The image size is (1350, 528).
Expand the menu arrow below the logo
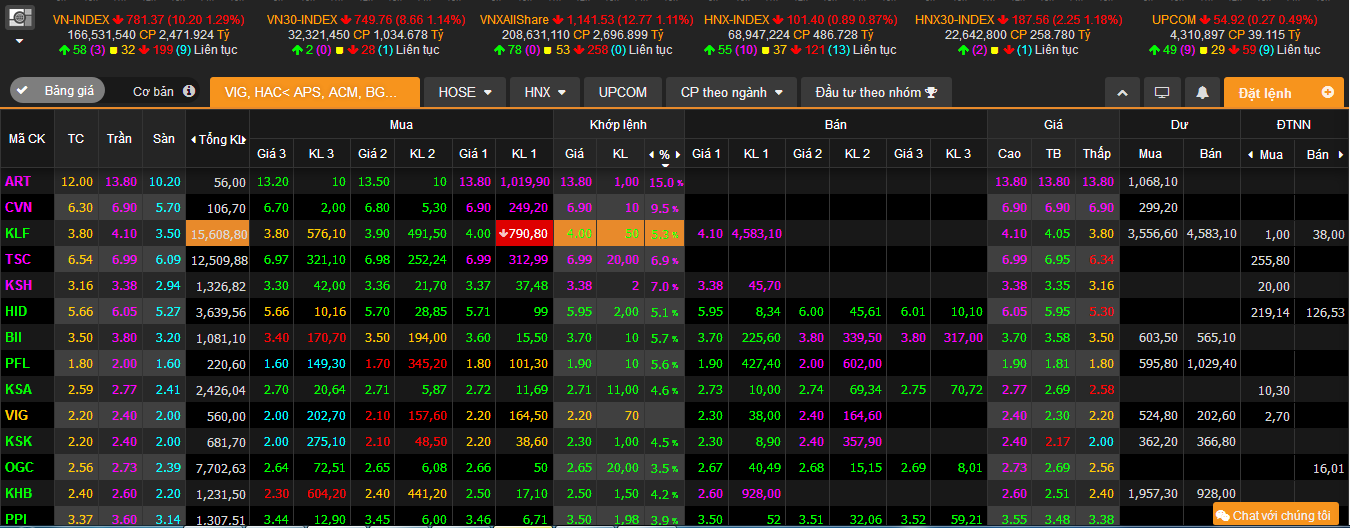[x=20, y=42]
